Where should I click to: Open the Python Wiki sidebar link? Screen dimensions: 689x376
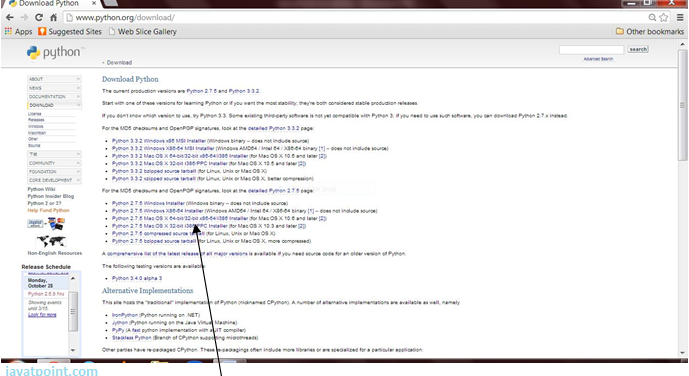[x=42, y=189]
